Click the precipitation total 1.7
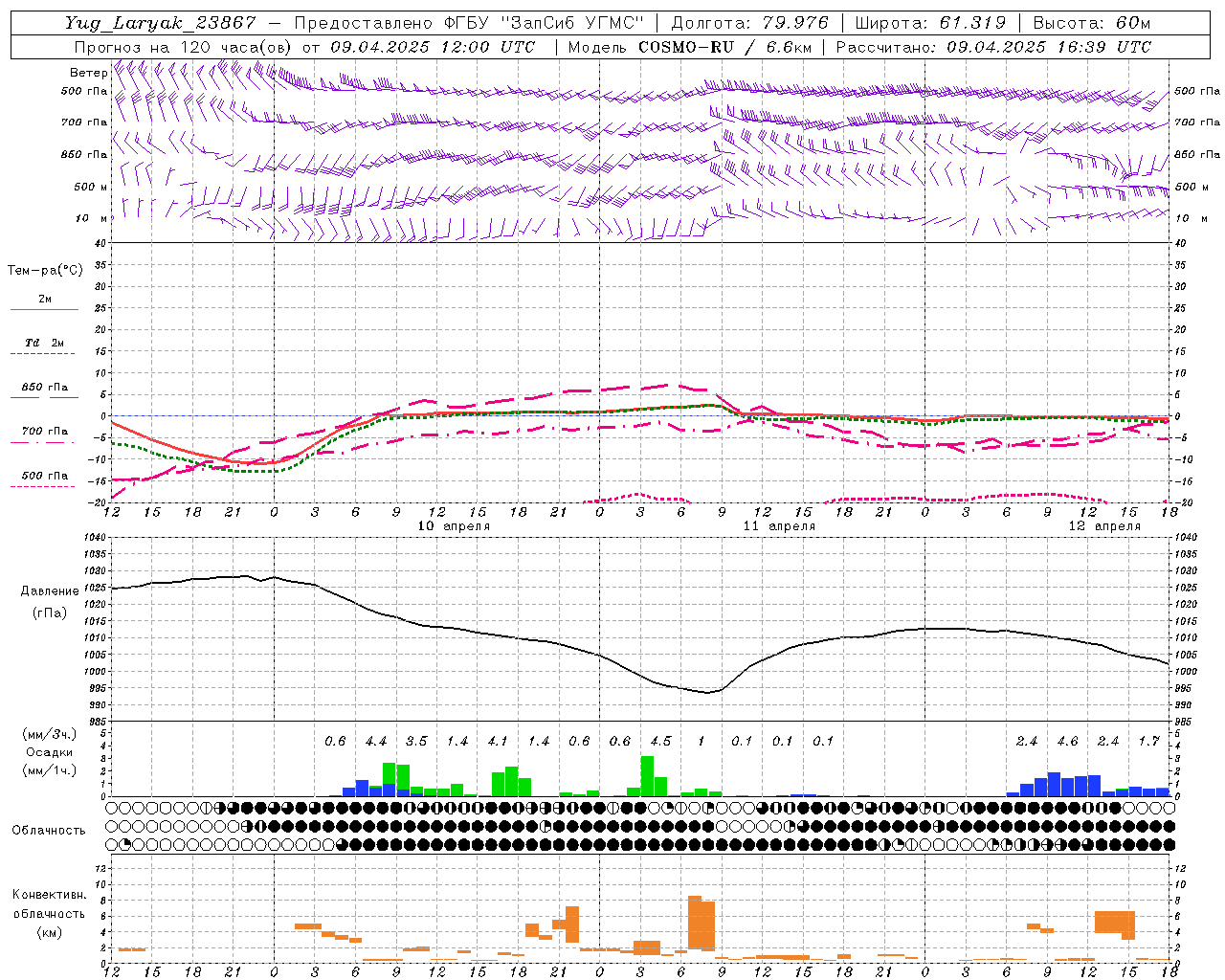The height and width of the screenshot is (980, 1225). [x=1148, y=742]
